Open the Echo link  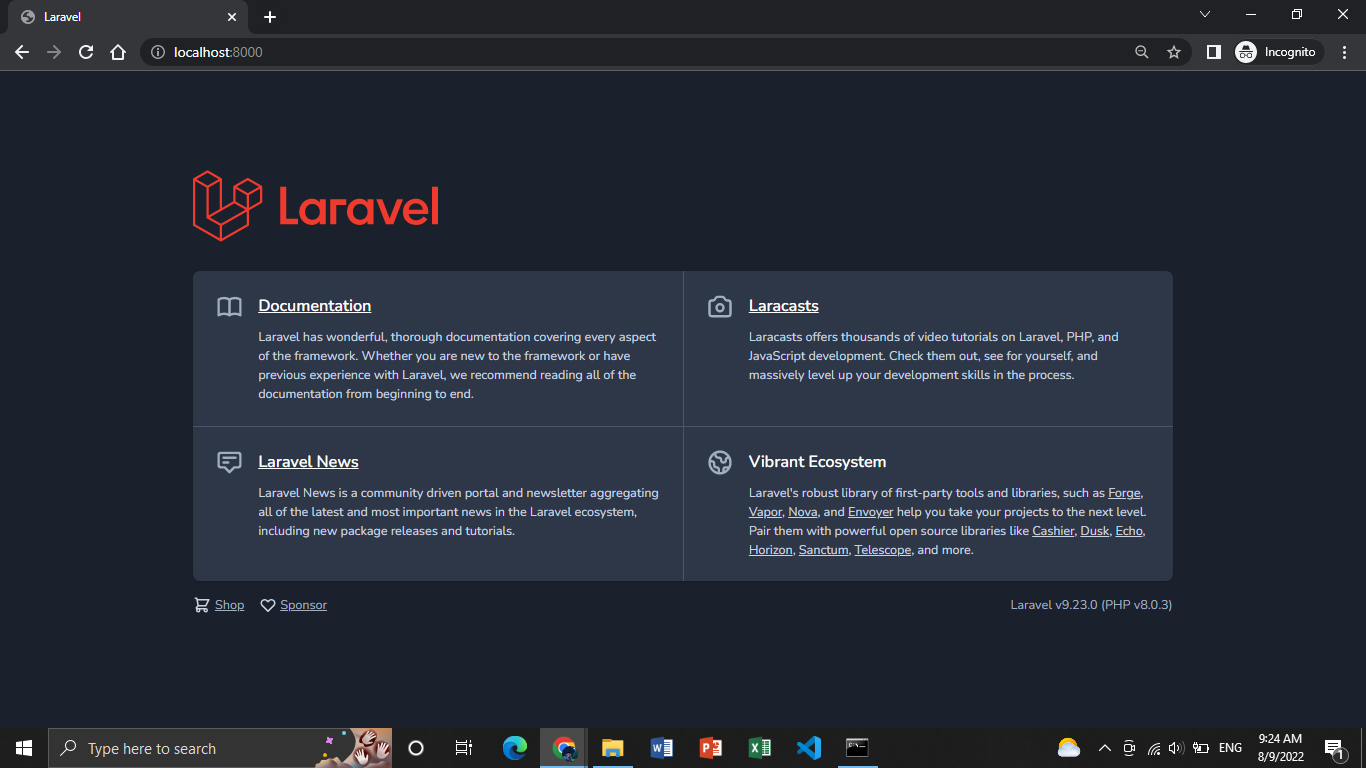[1129, 531]
